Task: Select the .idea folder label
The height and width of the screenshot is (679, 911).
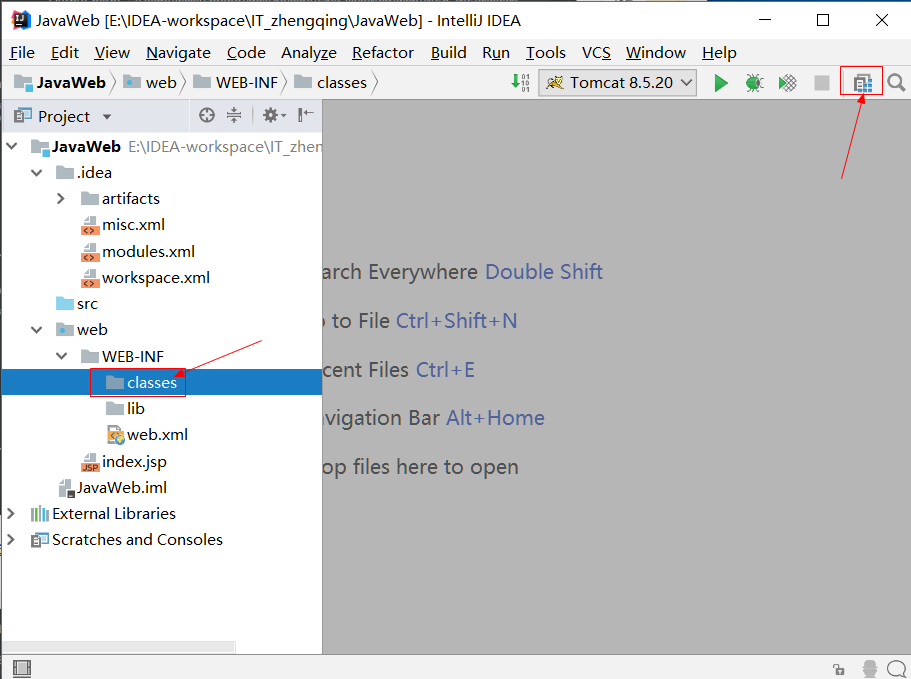Action: coord(94,173)
